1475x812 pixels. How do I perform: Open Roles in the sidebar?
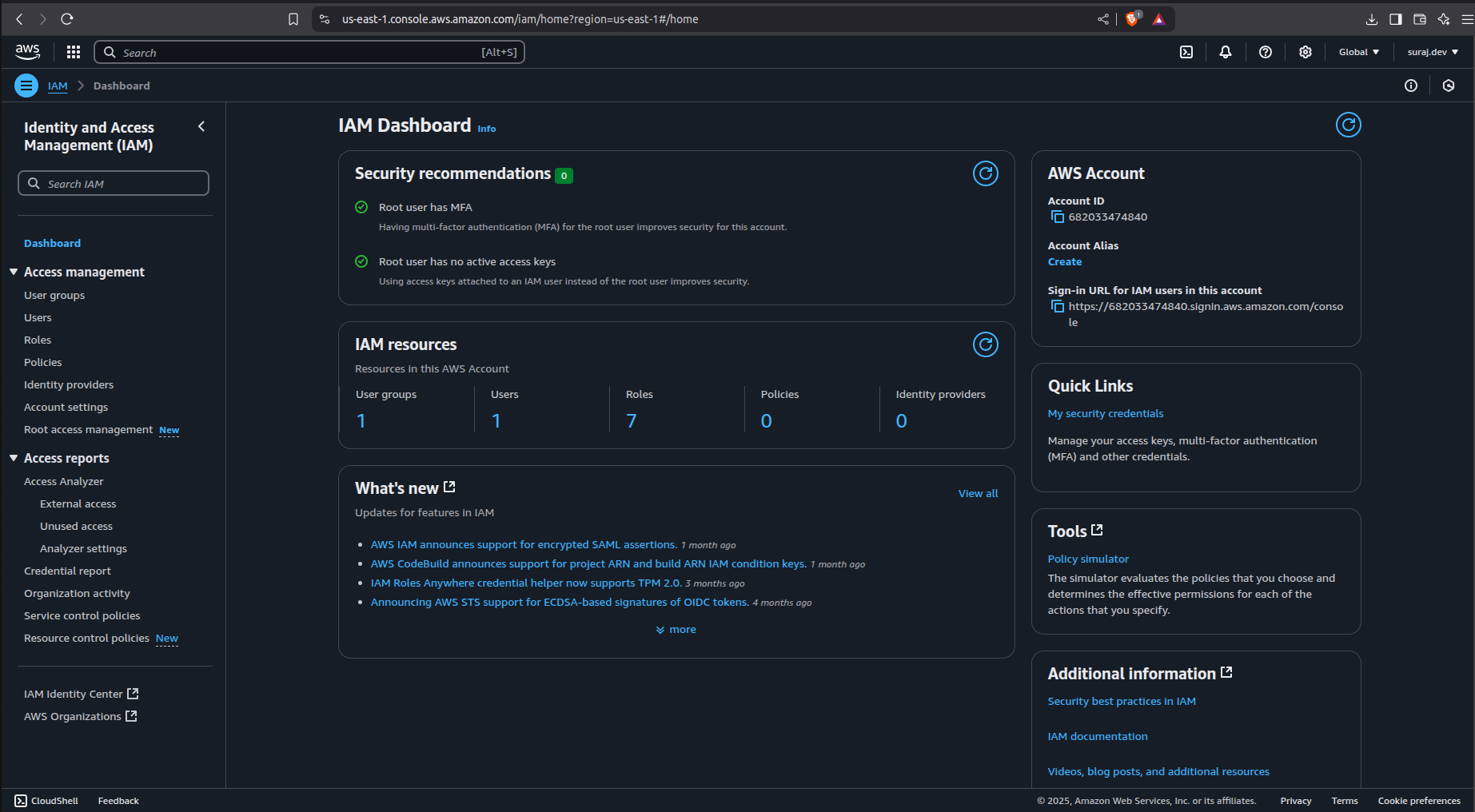[x=38, y=340]
